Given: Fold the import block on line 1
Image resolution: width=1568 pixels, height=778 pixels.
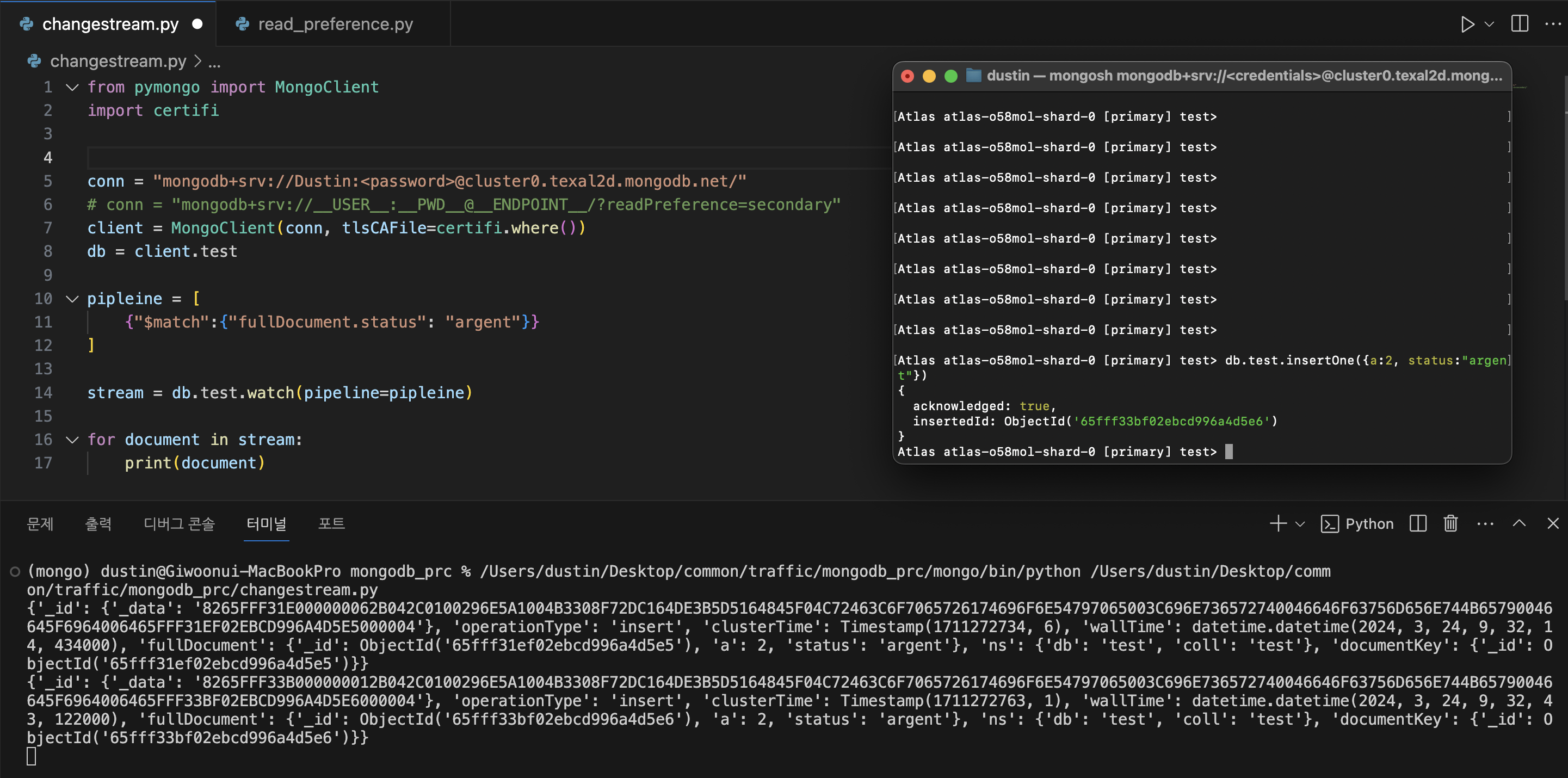Looking at the screenshot, I should (x=72, y=87).
